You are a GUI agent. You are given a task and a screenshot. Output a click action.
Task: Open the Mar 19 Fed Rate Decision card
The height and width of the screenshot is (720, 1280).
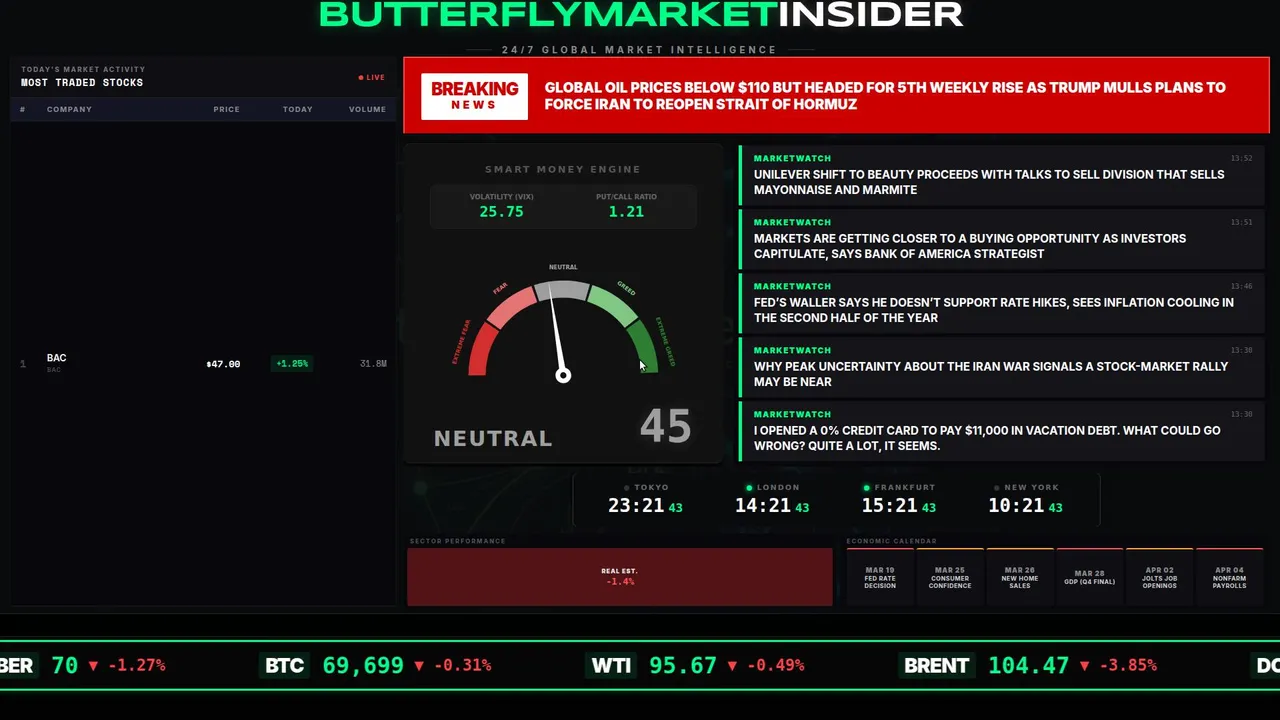pos(880,577)
